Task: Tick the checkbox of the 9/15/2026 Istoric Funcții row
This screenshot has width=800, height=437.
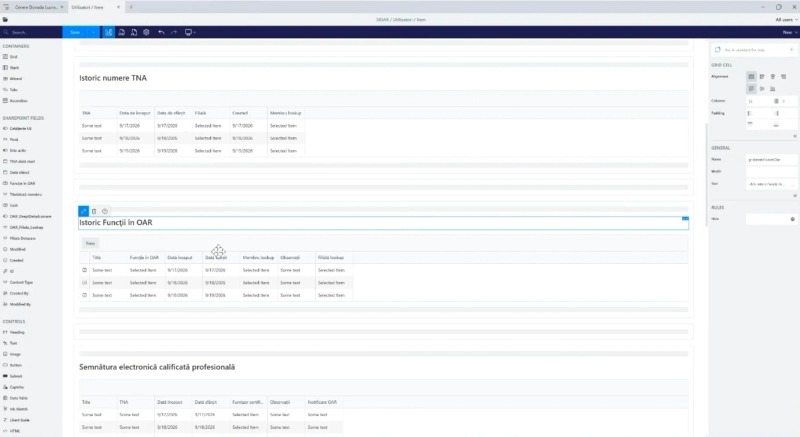Action: click(85, 295)
